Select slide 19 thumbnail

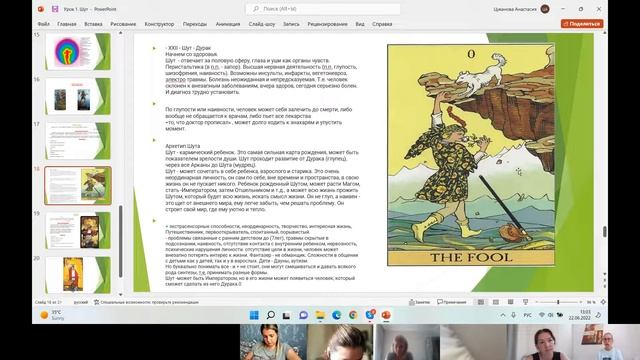coord(78,230)
